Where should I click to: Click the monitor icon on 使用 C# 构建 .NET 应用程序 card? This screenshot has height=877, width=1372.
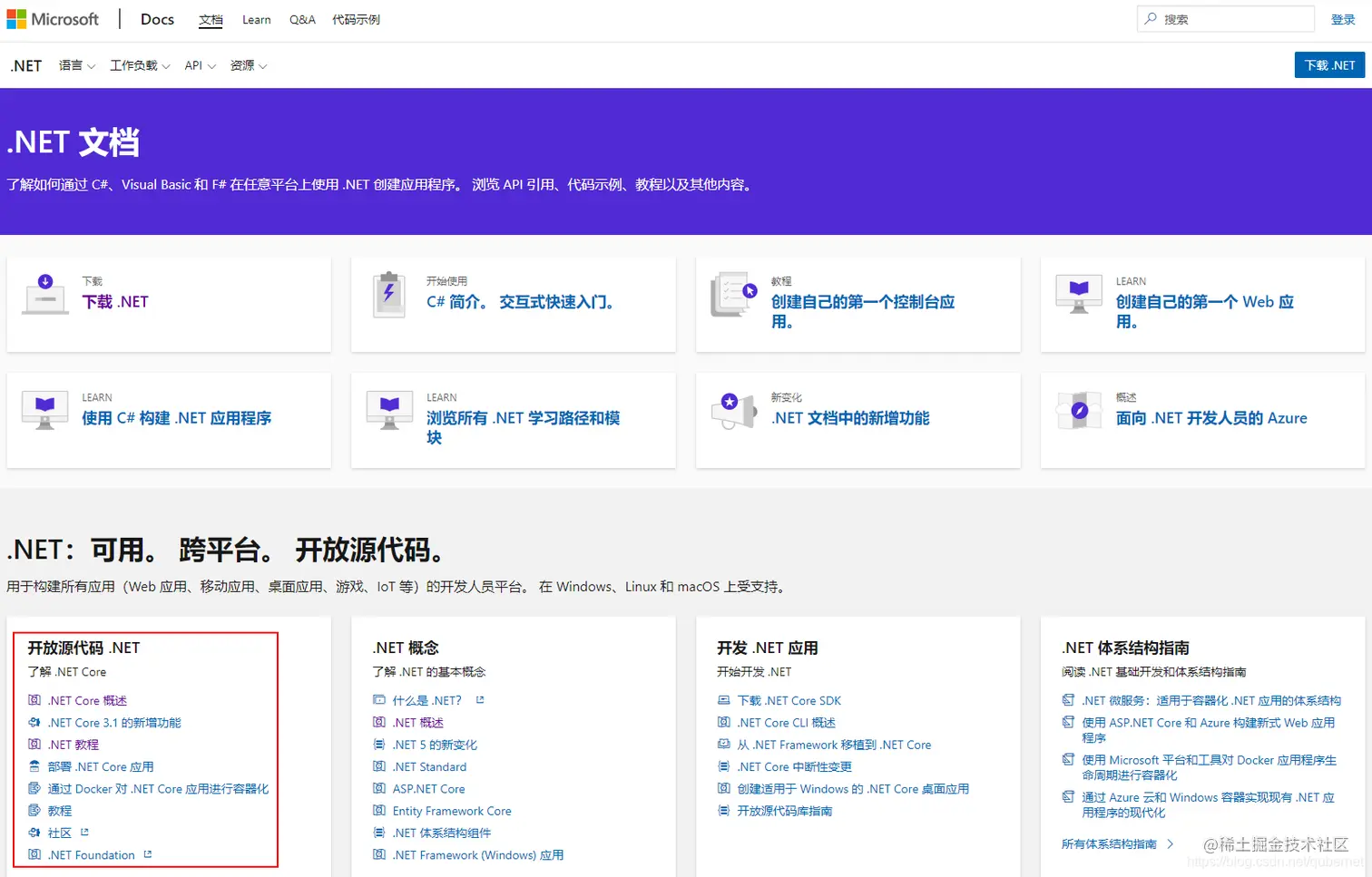[44, 410]
